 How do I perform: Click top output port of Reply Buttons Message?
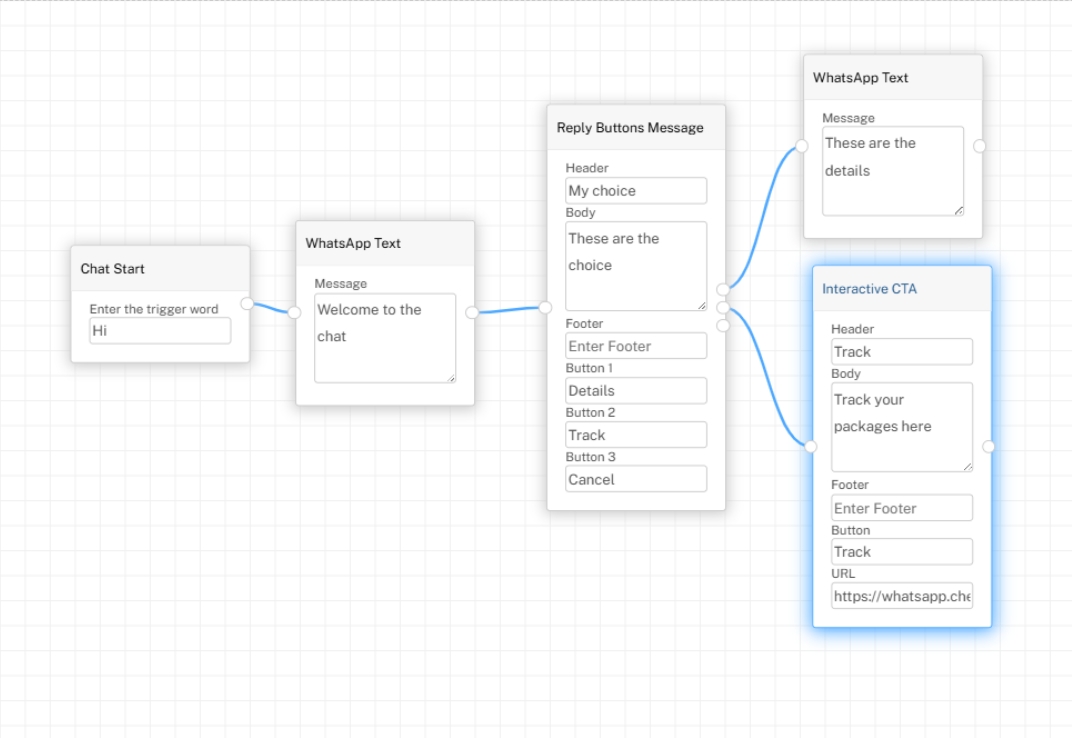[723, 289]
